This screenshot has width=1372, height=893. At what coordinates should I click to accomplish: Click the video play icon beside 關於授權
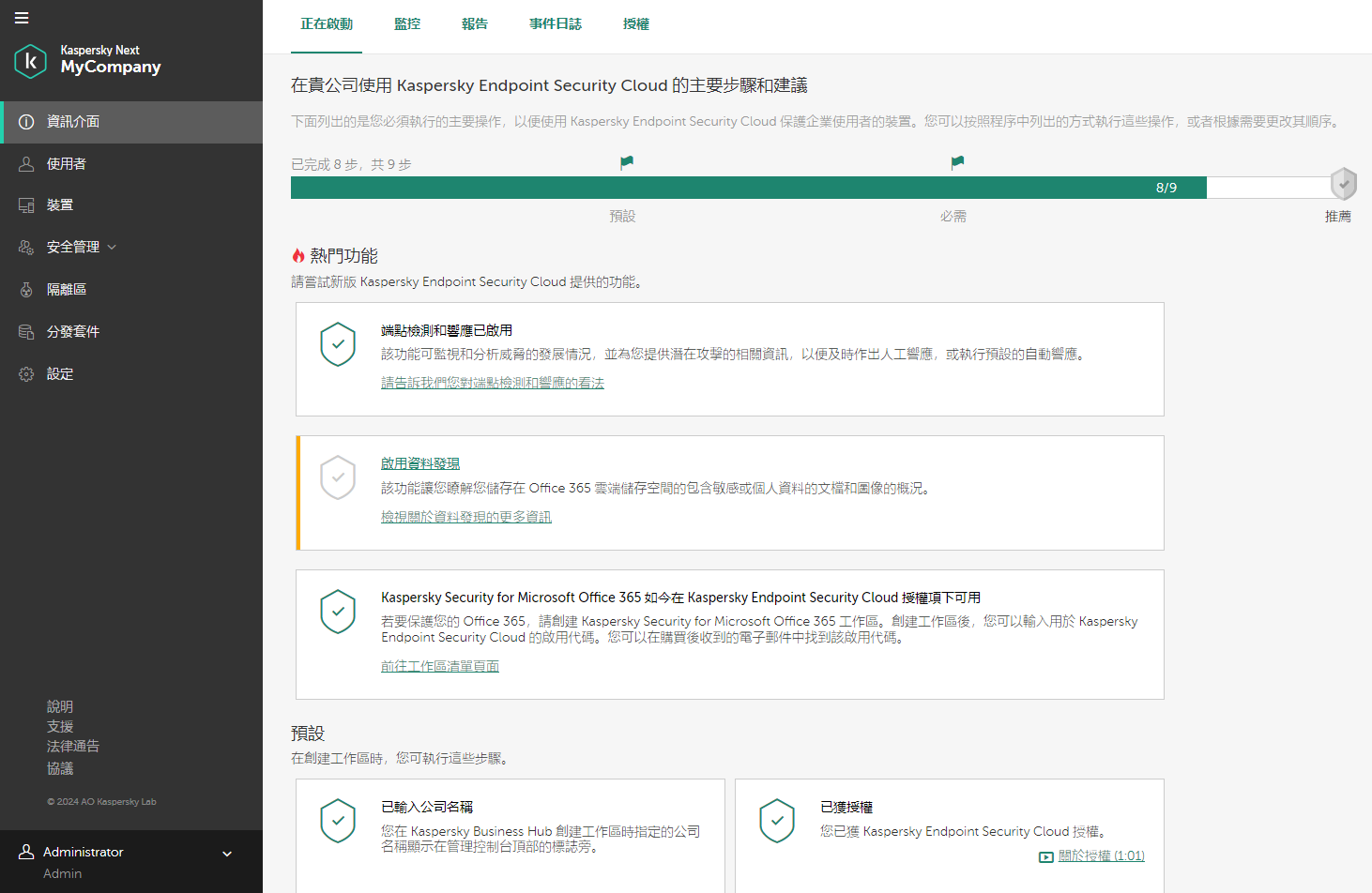1046,856
